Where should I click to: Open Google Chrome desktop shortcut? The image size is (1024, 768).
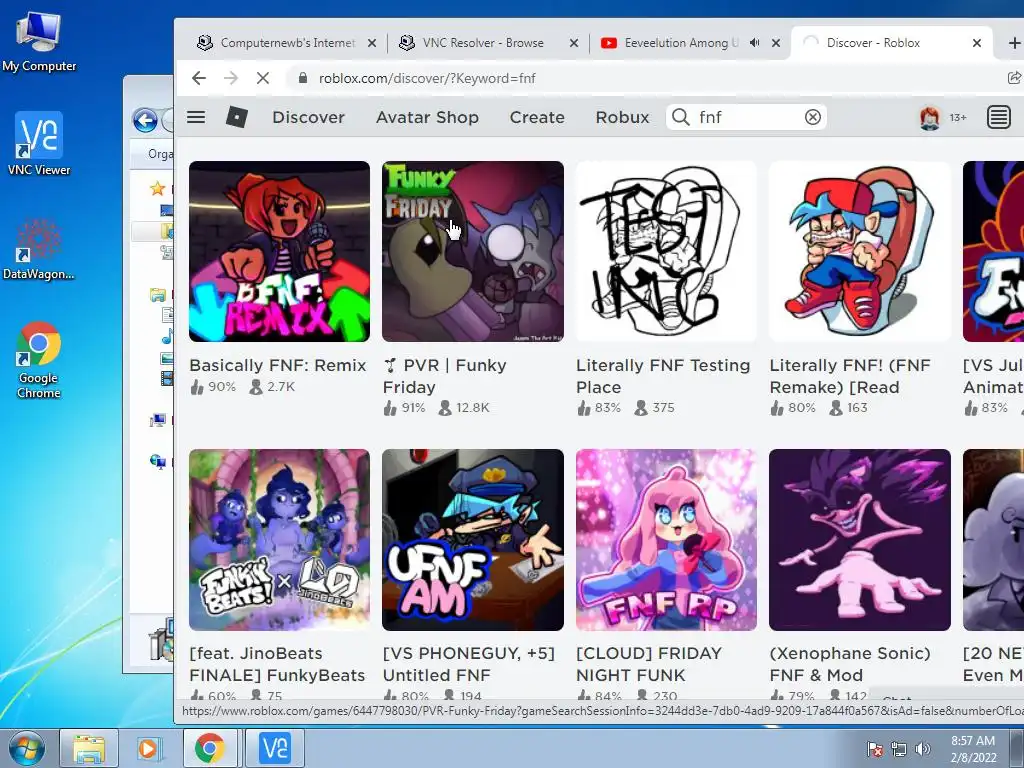click(x=39, y=360)
